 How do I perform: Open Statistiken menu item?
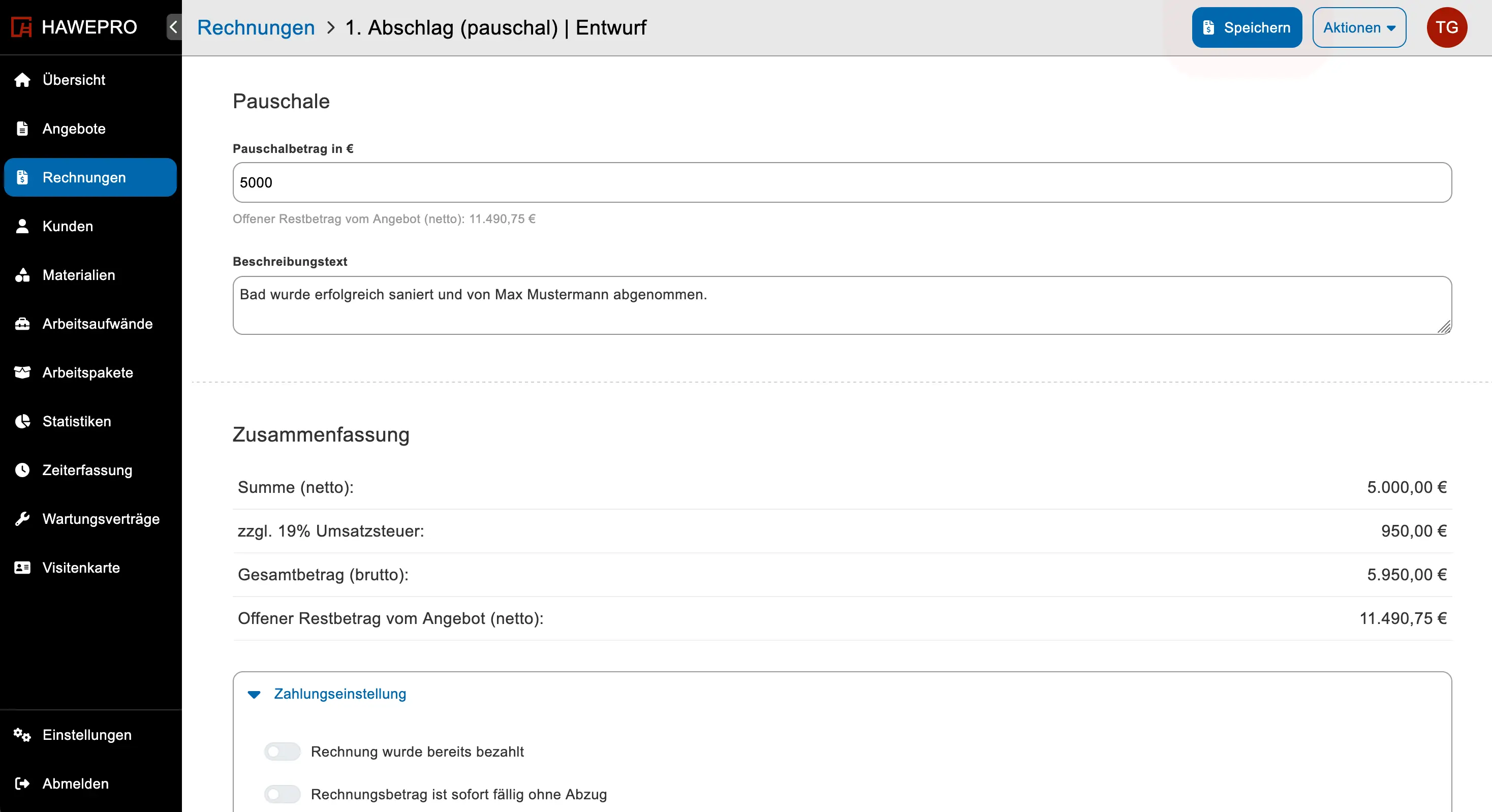click(90, 421)
